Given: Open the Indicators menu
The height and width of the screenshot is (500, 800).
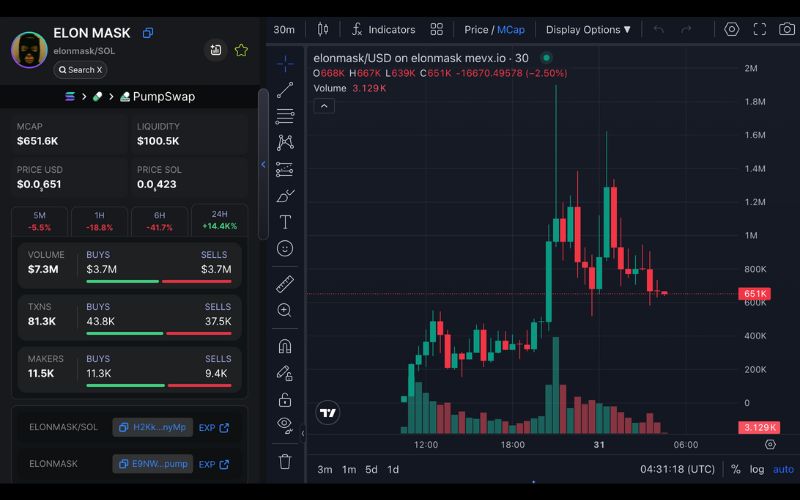Looking at the screenshot, I should 384,30.
